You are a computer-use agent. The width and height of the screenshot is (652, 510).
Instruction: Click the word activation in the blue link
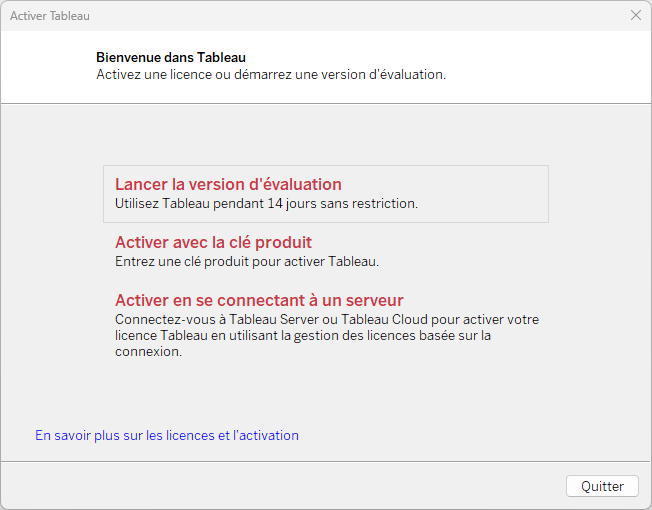point(269,435)
